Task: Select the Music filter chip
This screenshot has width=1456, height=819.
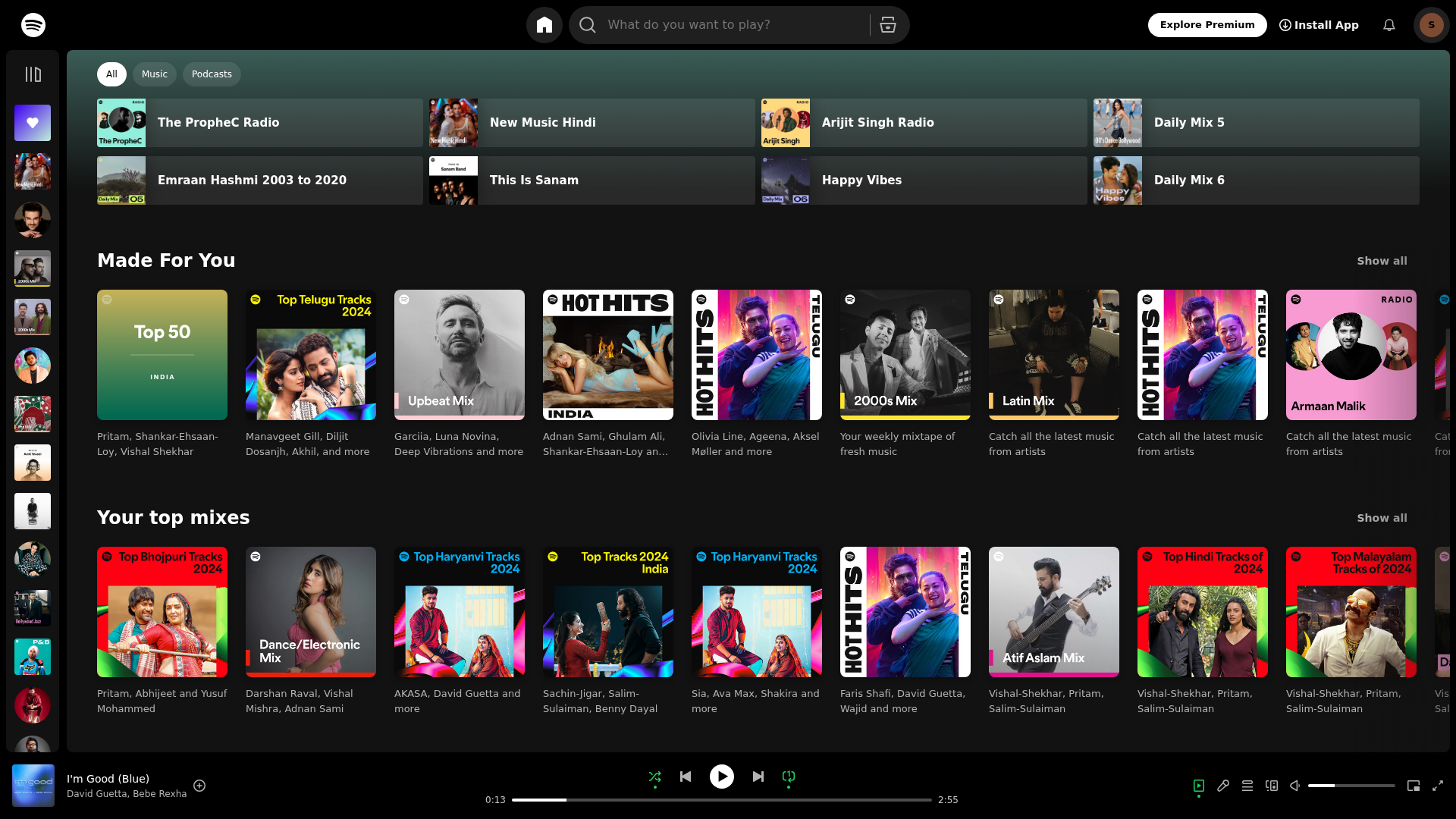Action: pos(155,74)
